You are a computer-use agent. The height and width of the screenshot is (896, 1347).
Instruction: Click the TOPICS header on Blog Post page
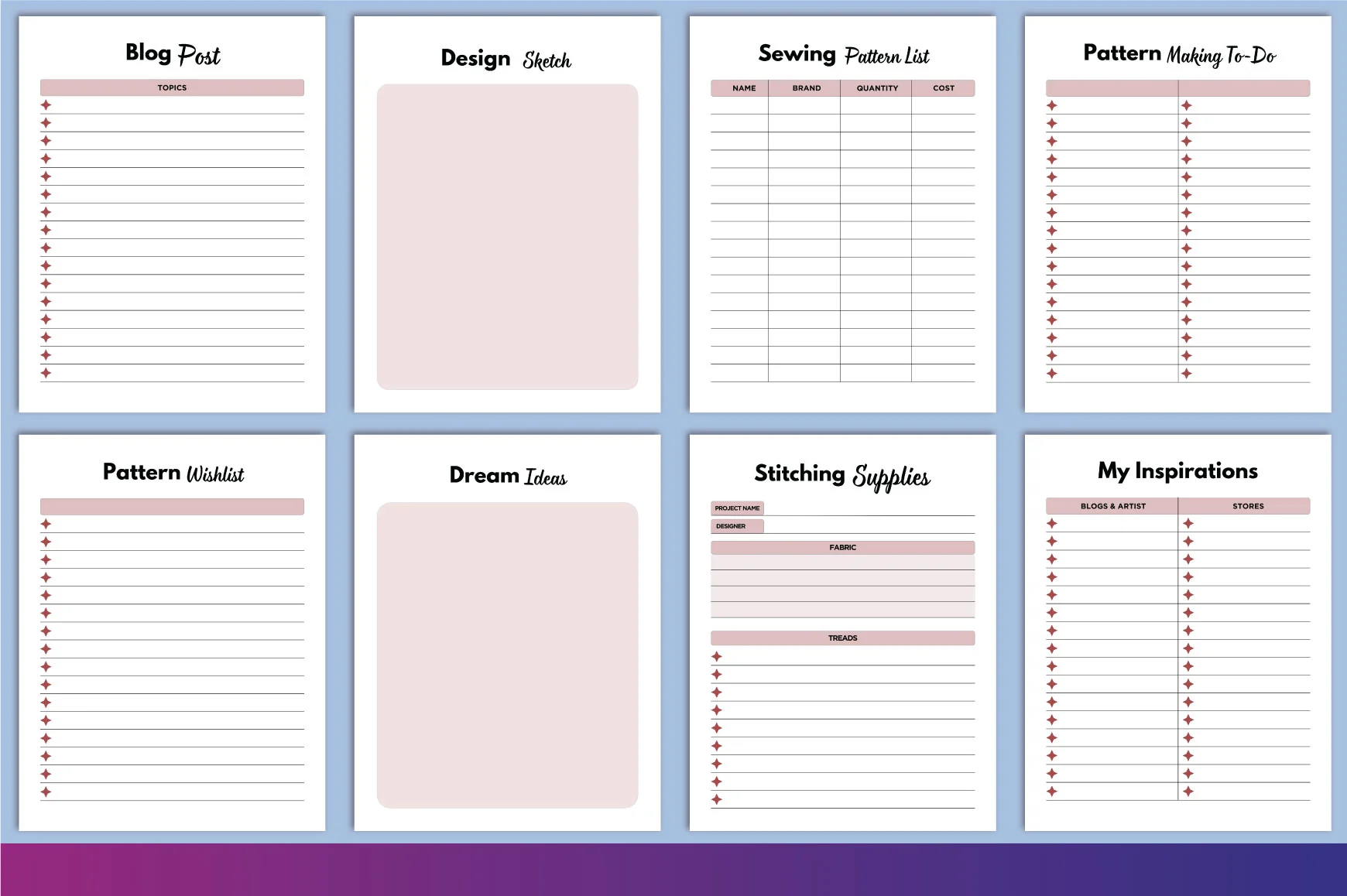pyautogui.click(x=172, y=87)
